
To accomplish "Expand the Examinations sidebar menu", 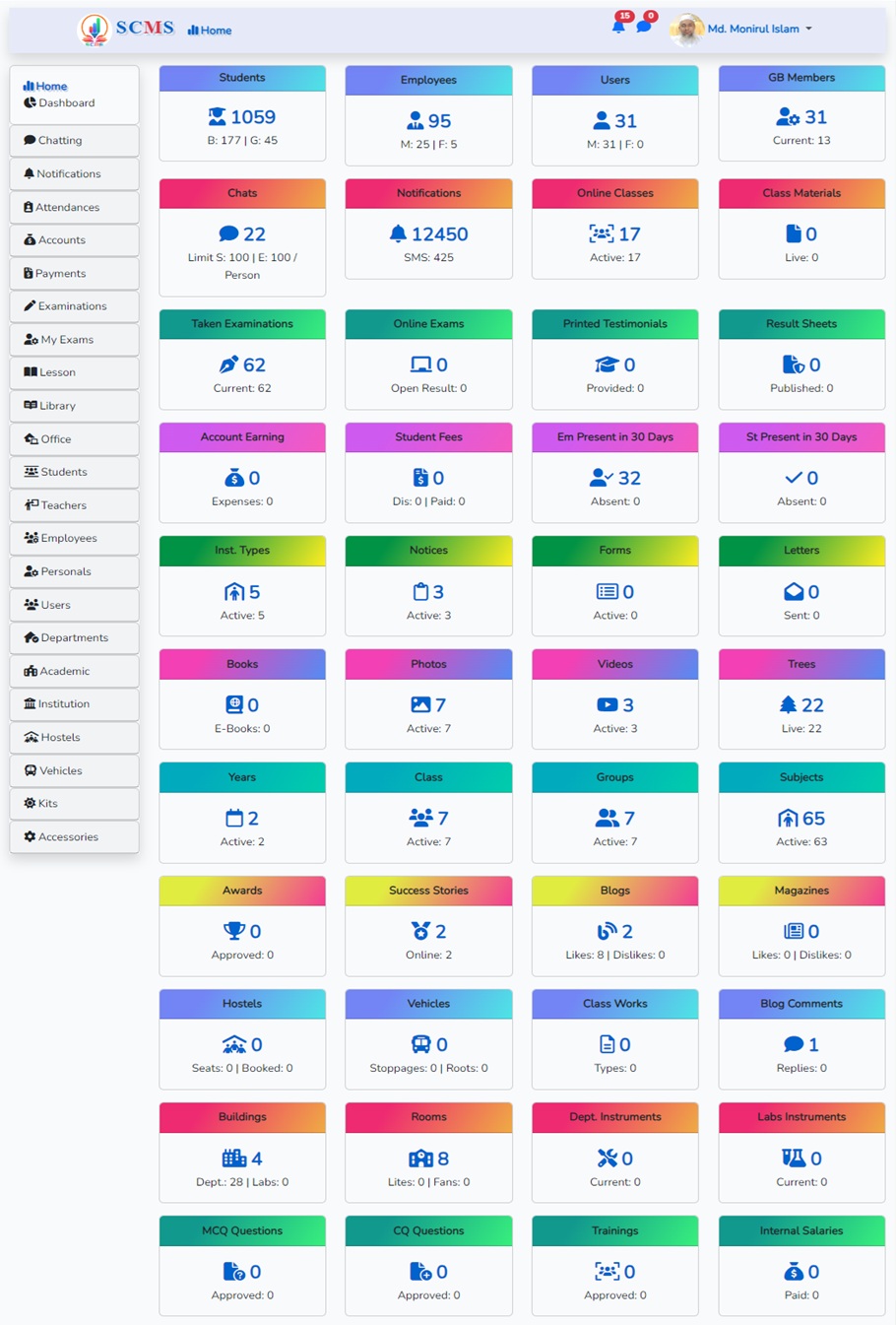I will (74, 306).
